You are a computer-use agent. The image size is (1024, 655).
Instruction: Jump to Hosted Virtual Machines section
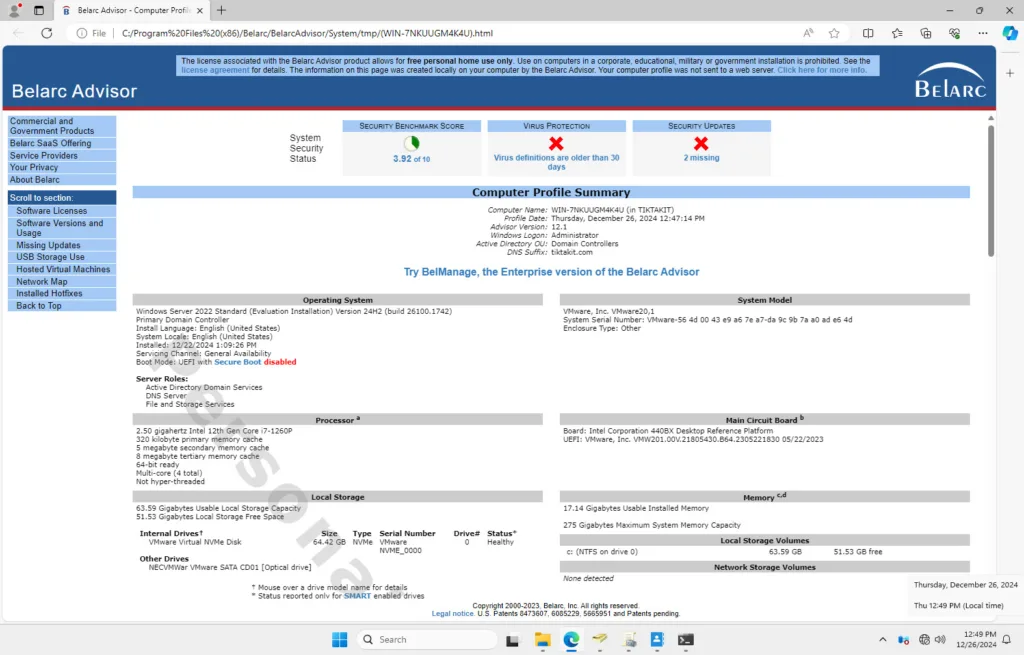62,269
